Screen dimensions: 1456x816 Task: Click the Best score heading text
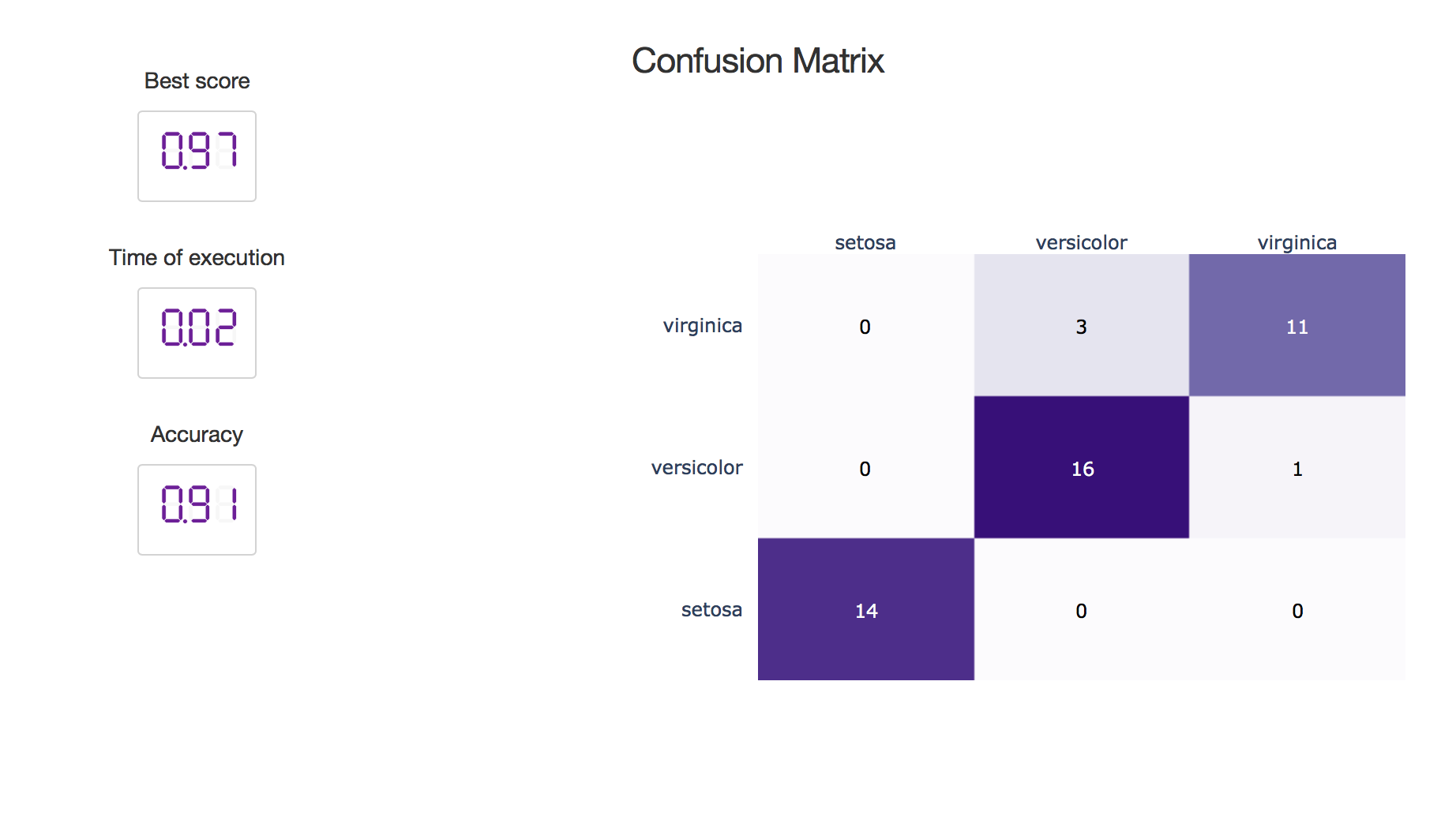197,80
